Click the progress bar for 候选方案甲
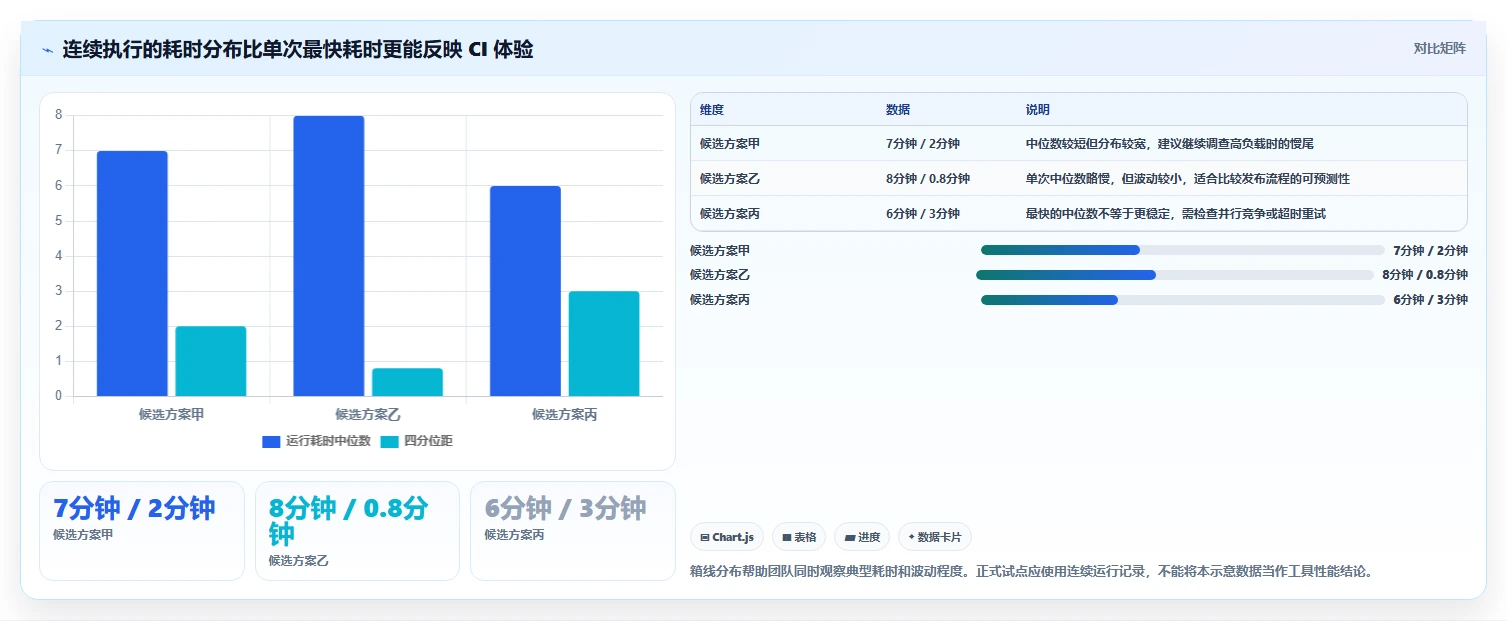 click(1182, 250)
